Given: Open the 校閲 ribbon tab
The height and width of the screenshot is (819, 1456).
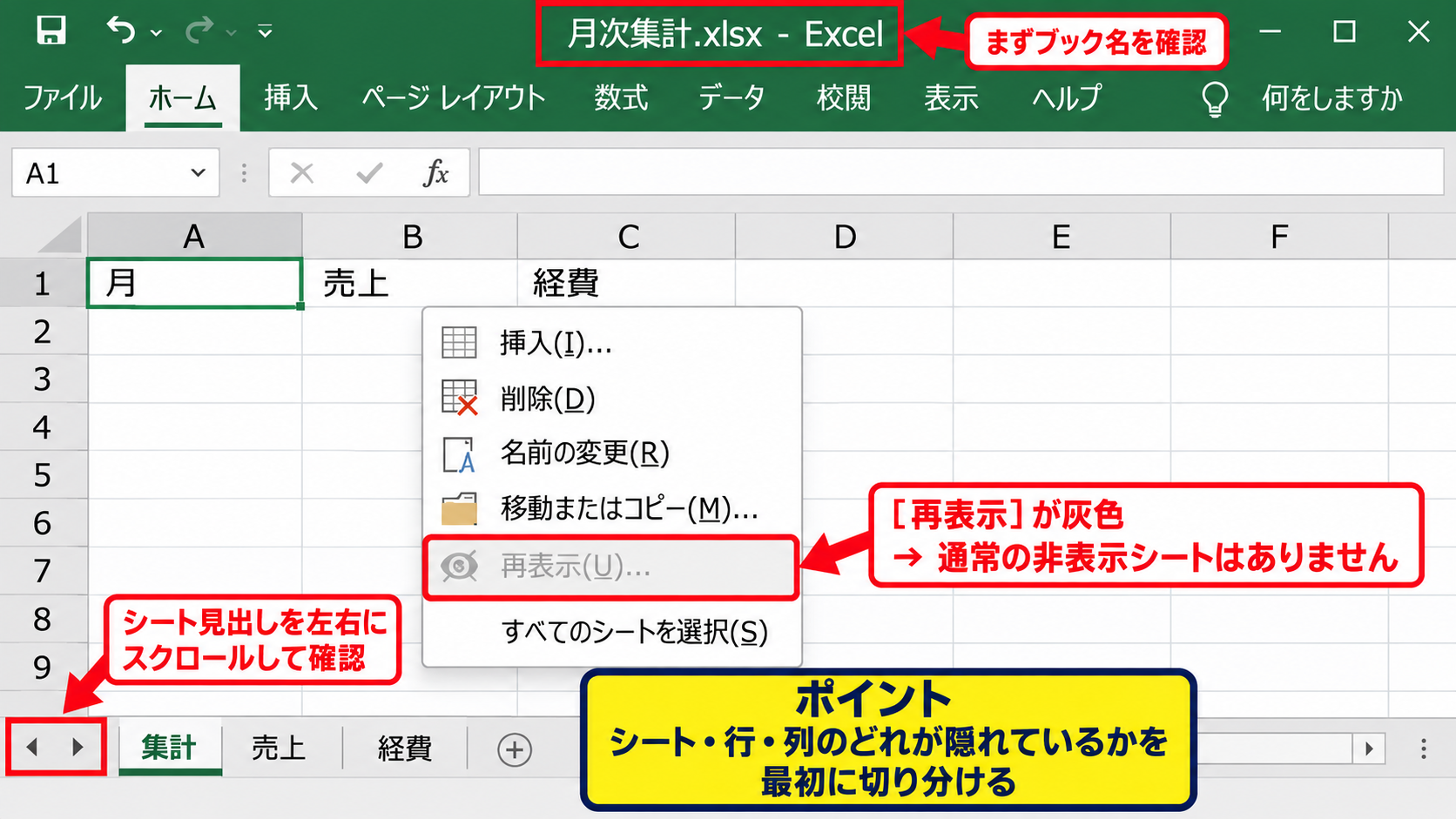Looking at the screenshot, I should (x=844, y=97).
